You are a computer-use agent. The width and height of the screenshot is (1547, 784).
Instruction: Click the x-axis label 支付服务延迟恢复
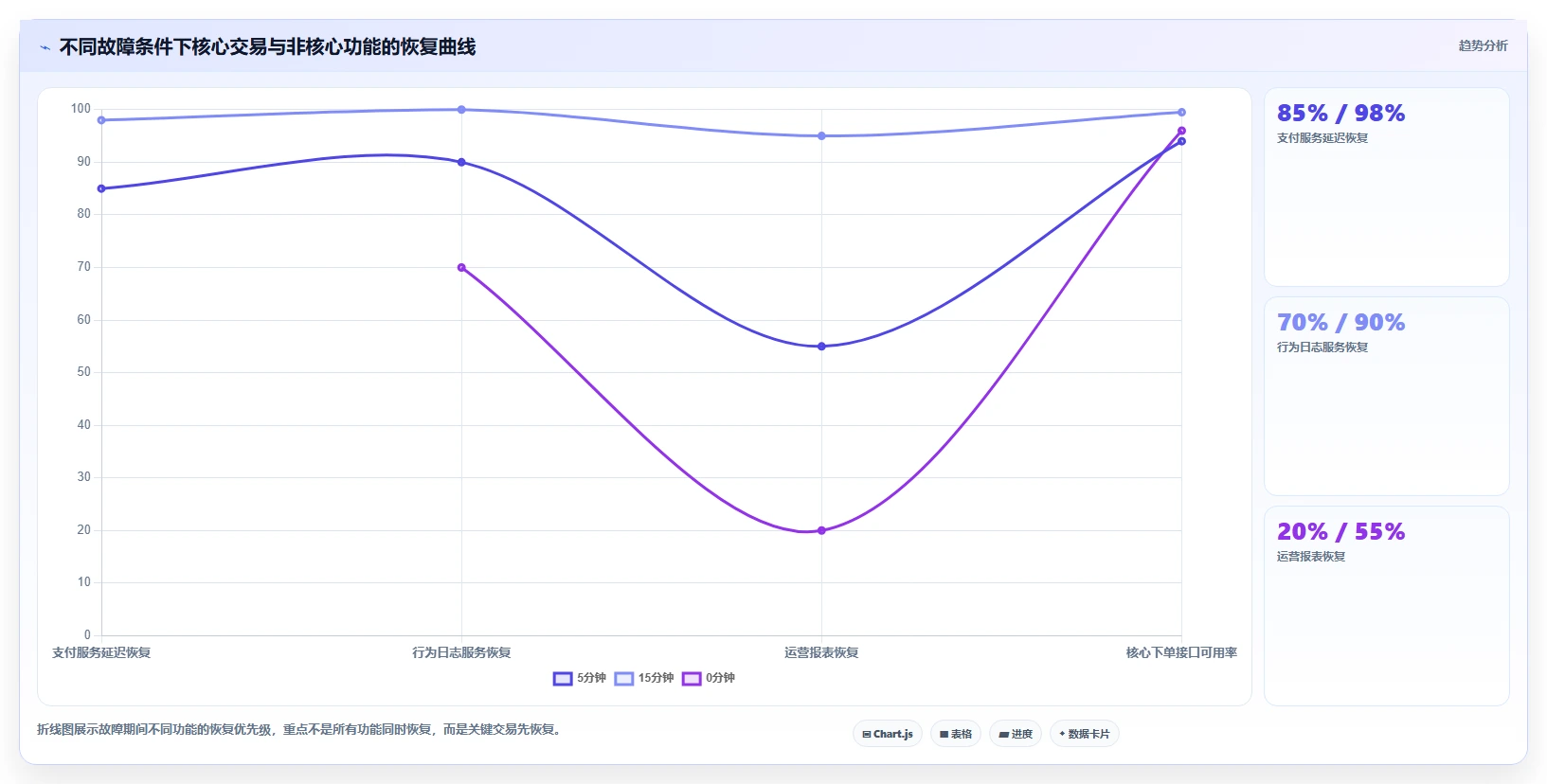pyautogui.click(x=101, y=652)
